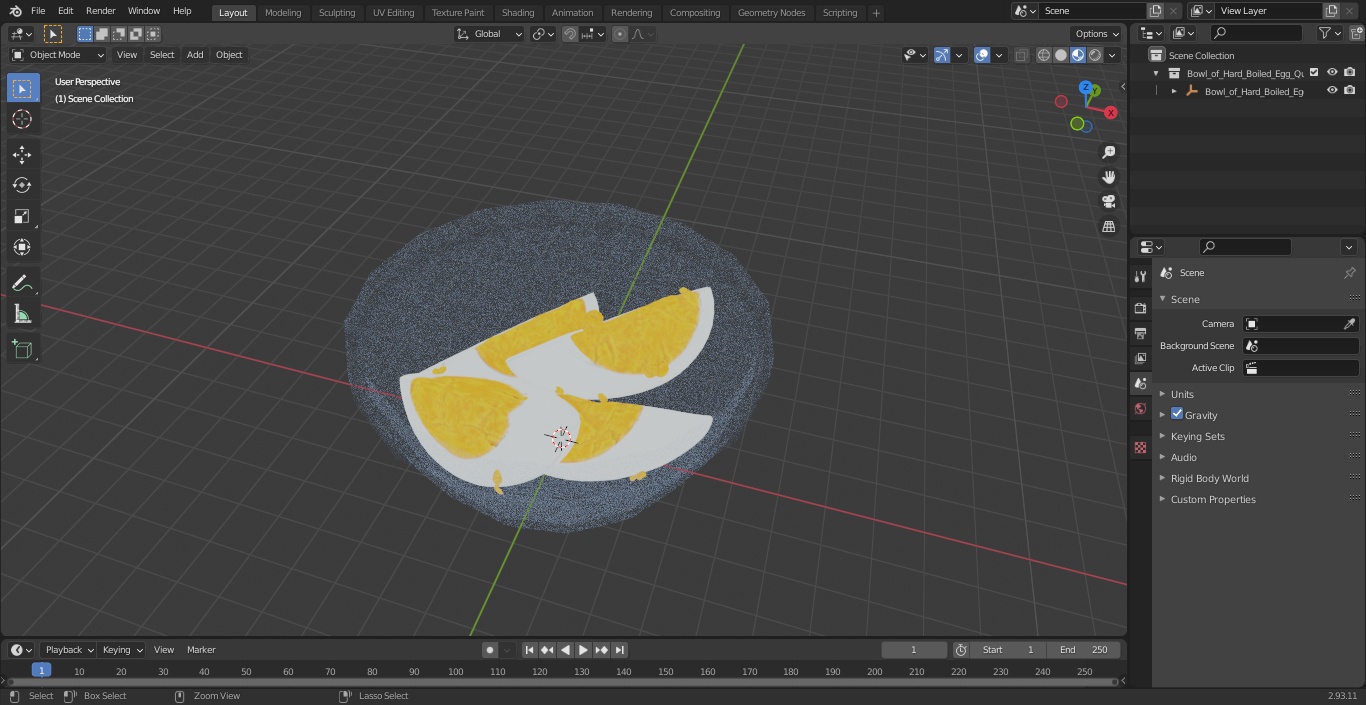Open the World properties tab

[1140, 408]
